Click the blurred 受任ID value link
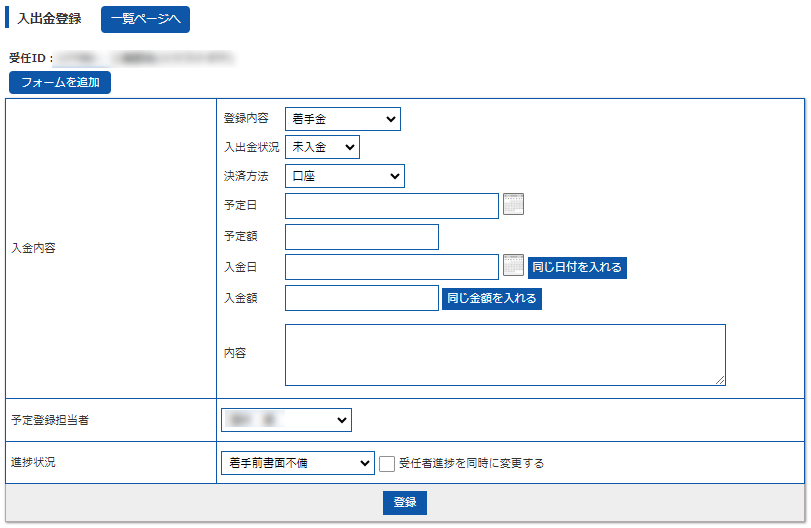 point(143,60)
